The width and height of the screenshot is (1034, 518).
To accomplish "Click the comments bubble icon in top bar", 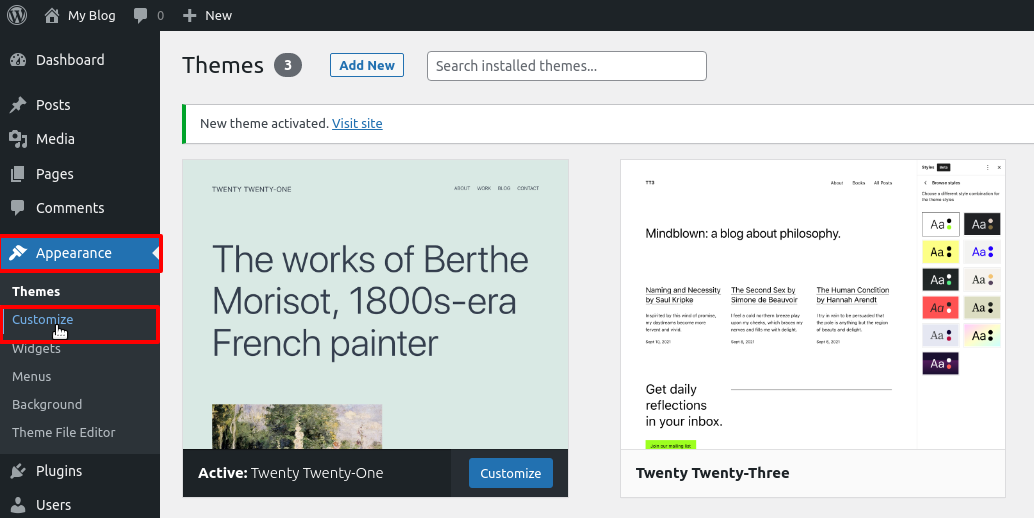I will pos(140,15).
